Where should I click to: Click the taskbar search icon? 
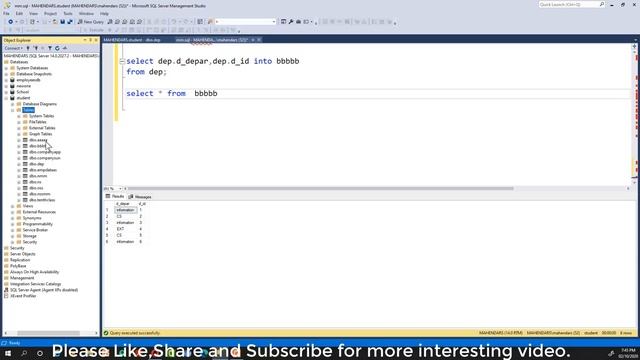24,353
